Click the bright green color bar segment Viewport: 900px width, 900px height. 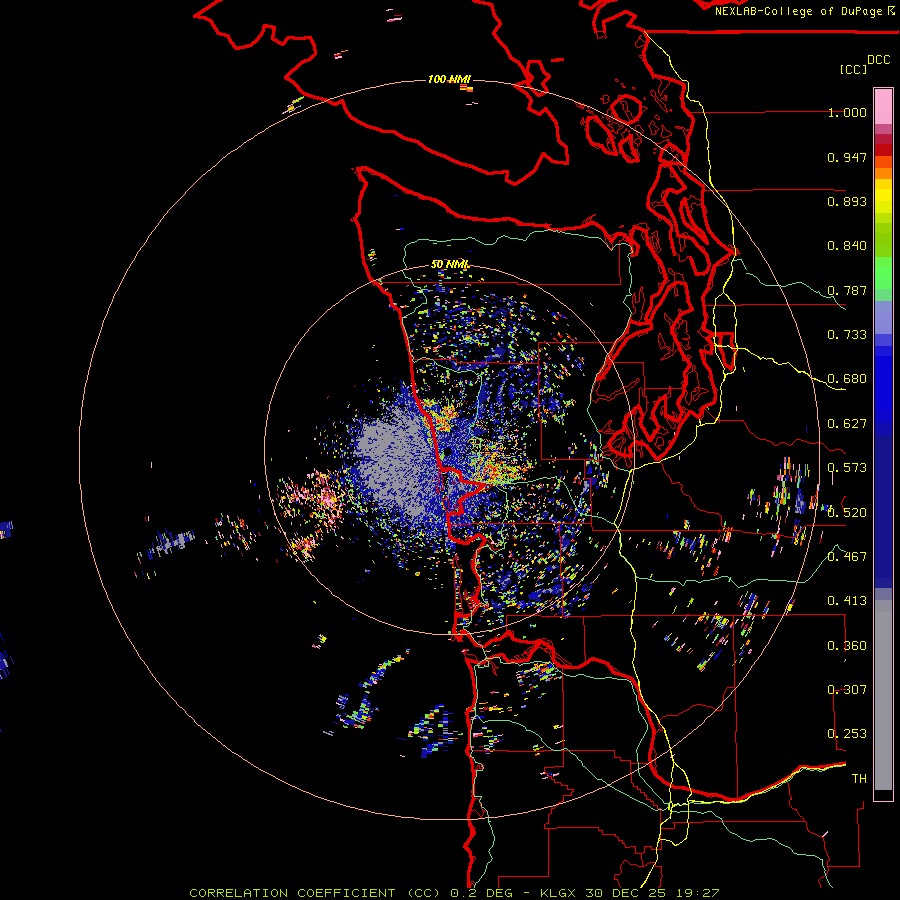click(x=883, y=273)
